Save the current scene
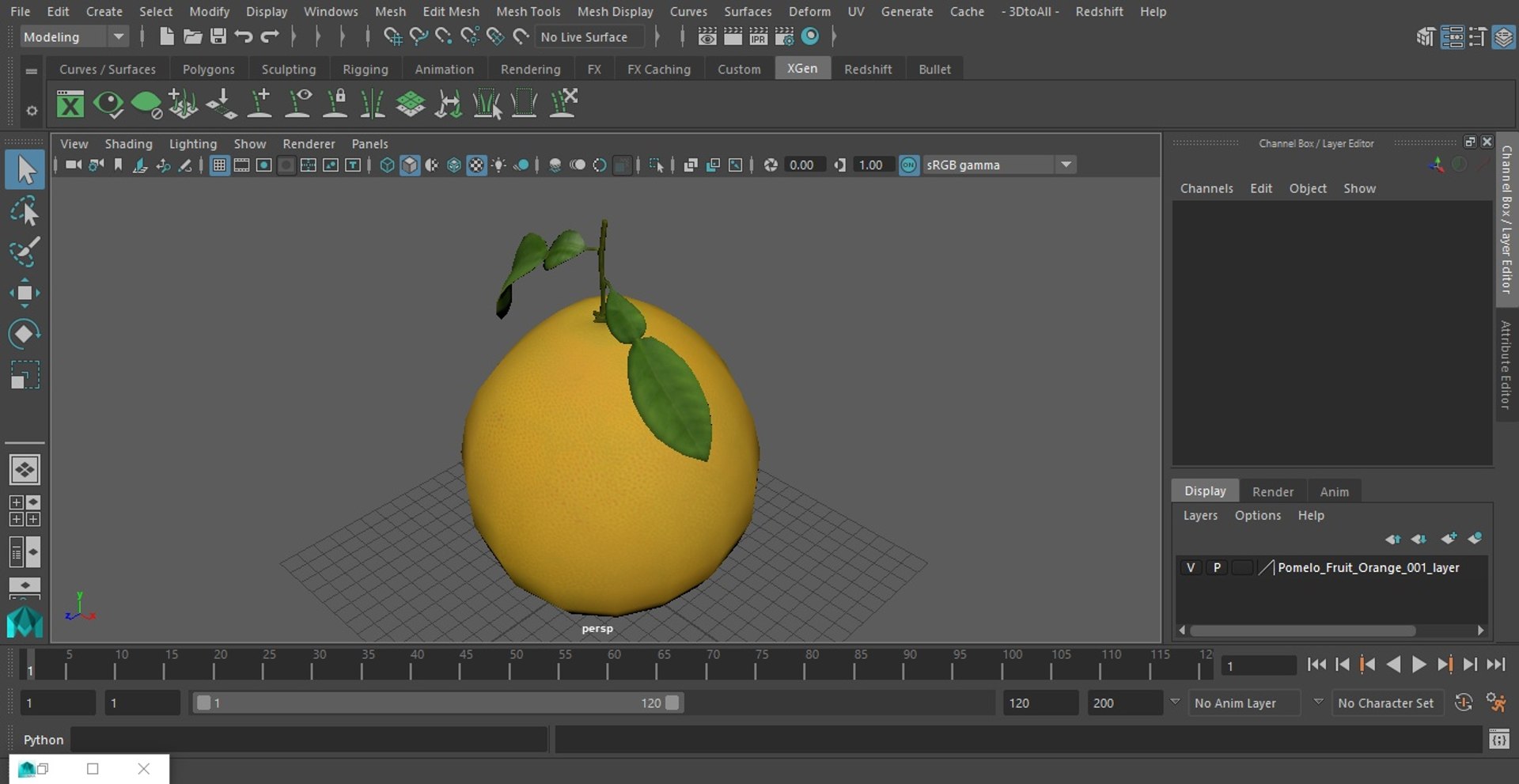1519x784 pixels. coord(218,36)
